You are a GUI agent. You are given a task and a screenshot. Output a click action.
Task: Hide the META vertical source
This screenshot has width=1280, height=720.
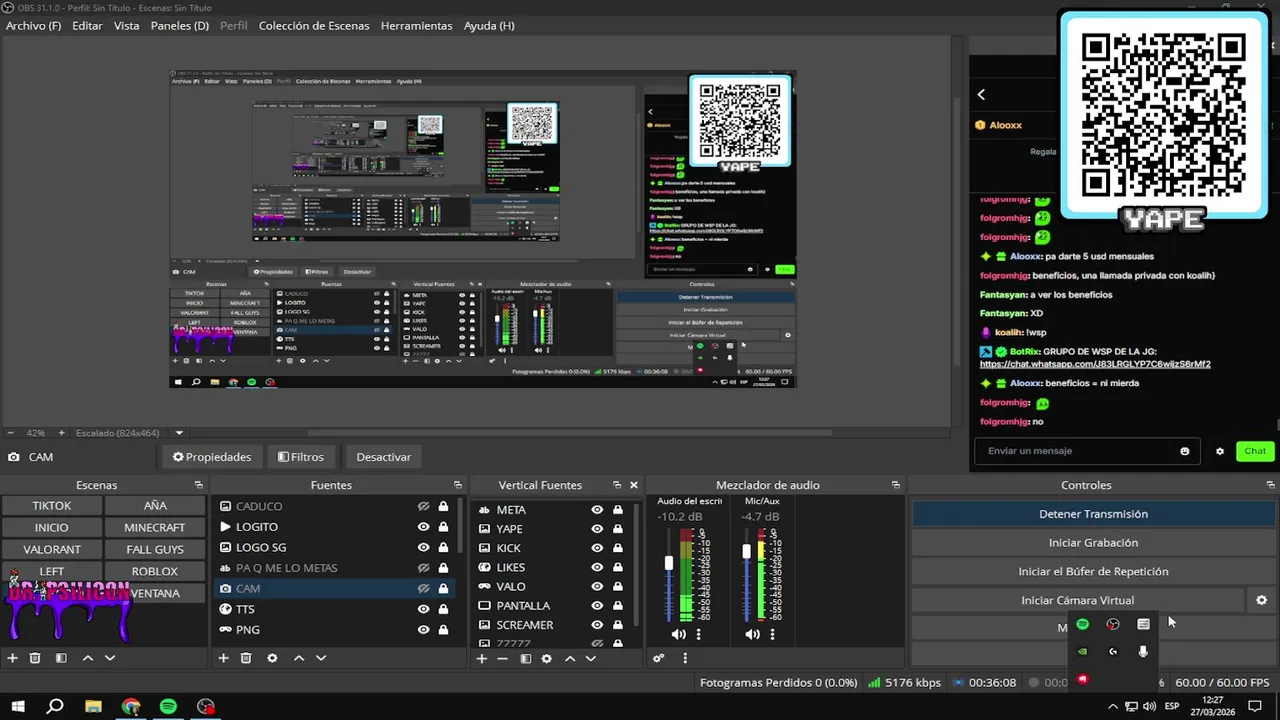click(x=597, y=509)
